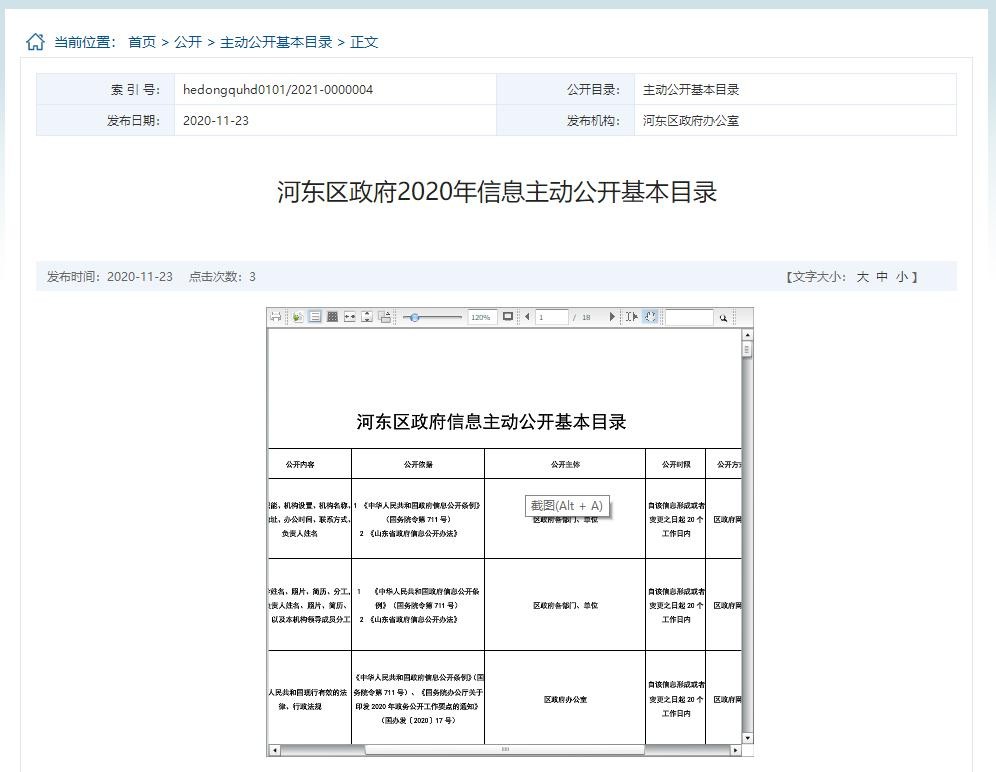
Task: Click the green save-copy toolbar icon
Action: tap(298, 316)
